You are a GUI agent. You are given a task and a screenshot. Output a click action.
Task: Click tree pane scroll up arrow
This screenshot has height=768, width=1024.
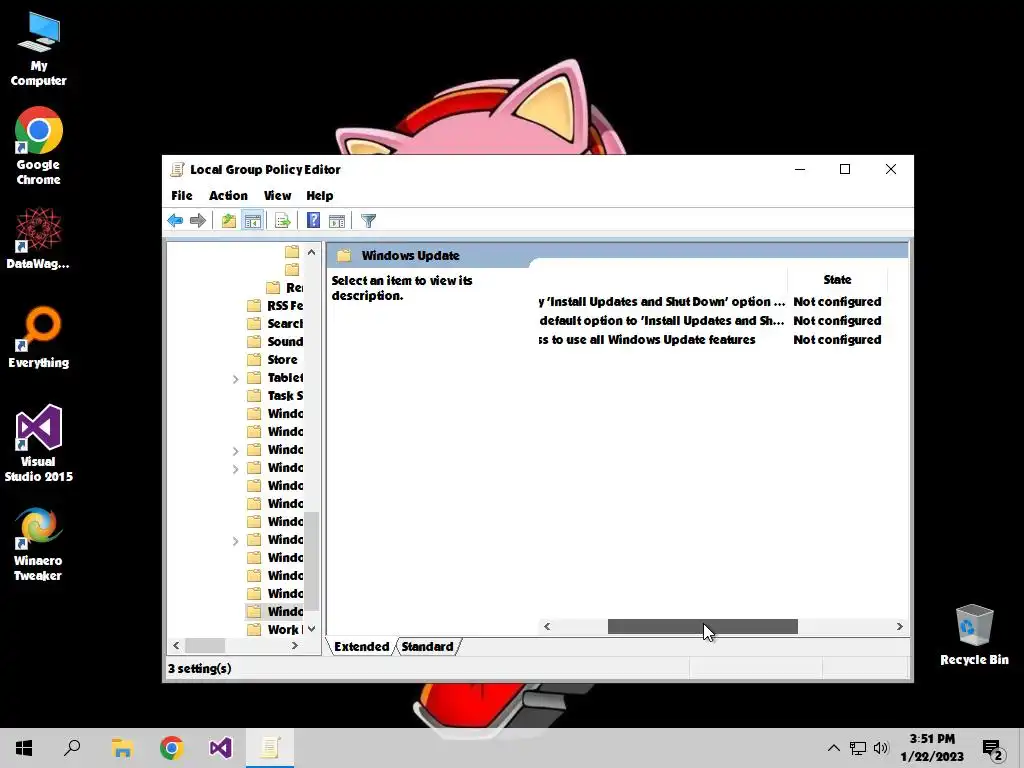pyautogui.click(x=312, y=252)
